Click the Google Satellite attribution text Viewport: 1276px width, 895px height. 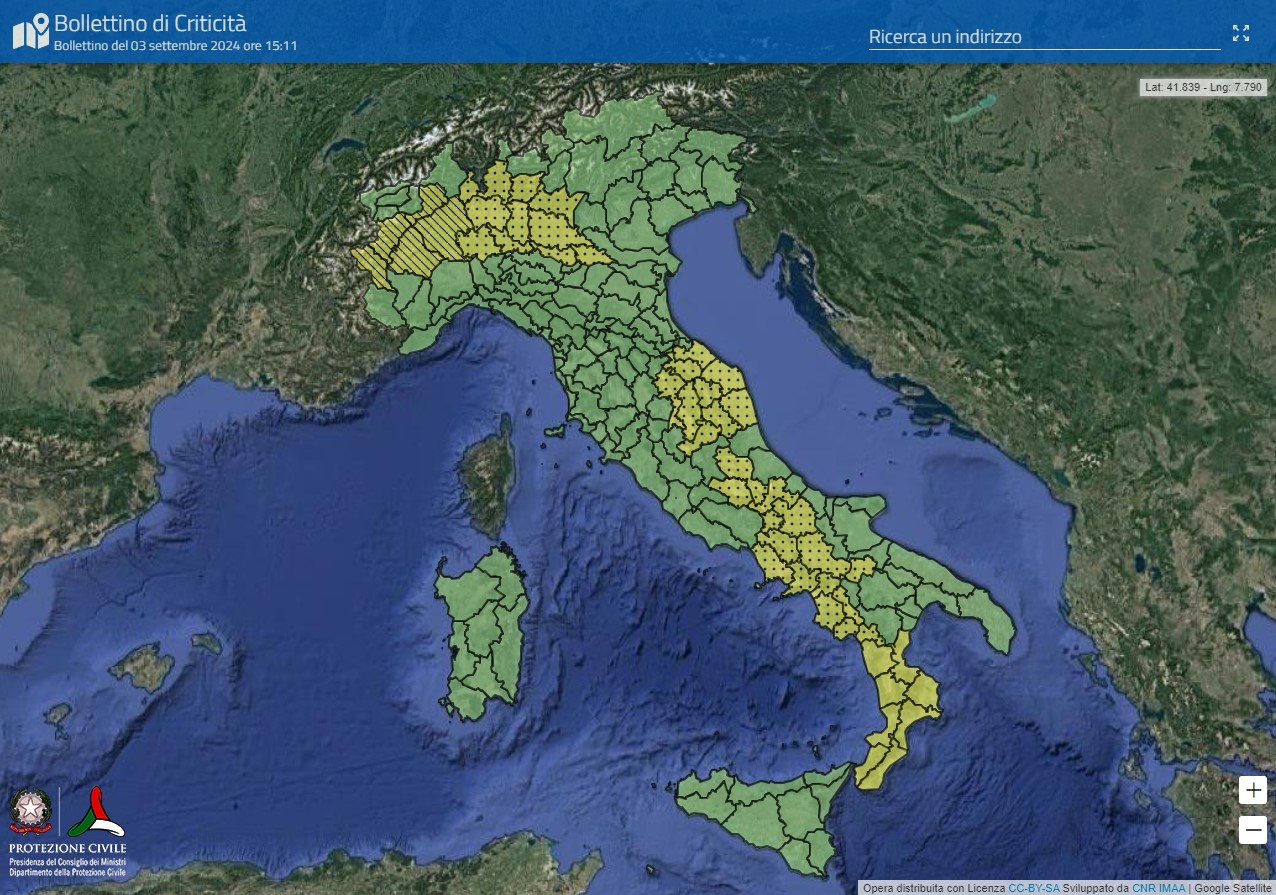click(1233, 888)
